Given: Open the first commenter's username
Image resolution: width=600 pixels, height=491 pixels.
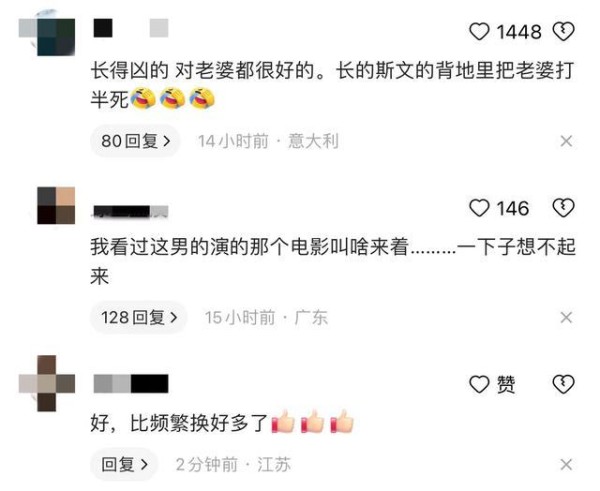Looking at the screenshot, I should point(131,28).
